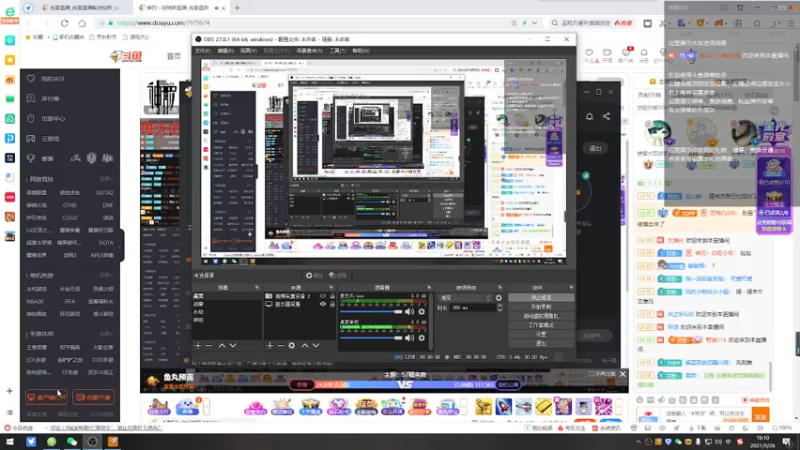Click 开始录制 button in OBS controls
This screenshot has width=800, height=450.
point(541,307)
